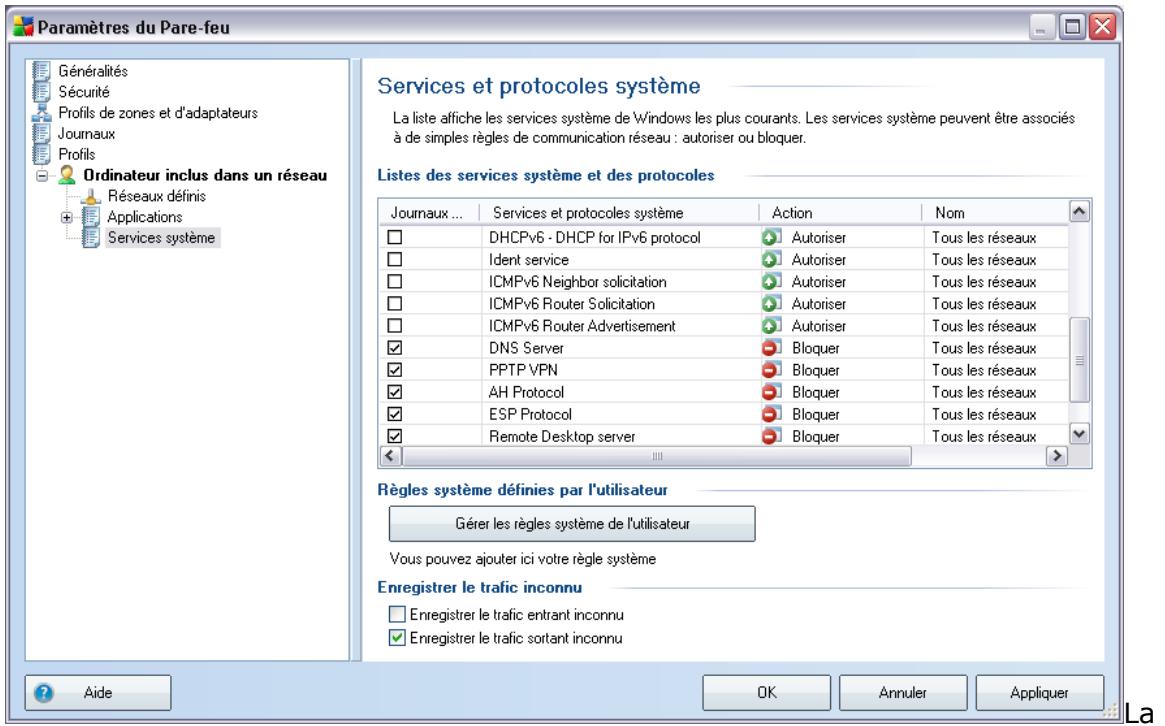Click the list's scroll right arrow
The height and width of the screenshot is (726, 1165).
click(x=1057, y=456)
